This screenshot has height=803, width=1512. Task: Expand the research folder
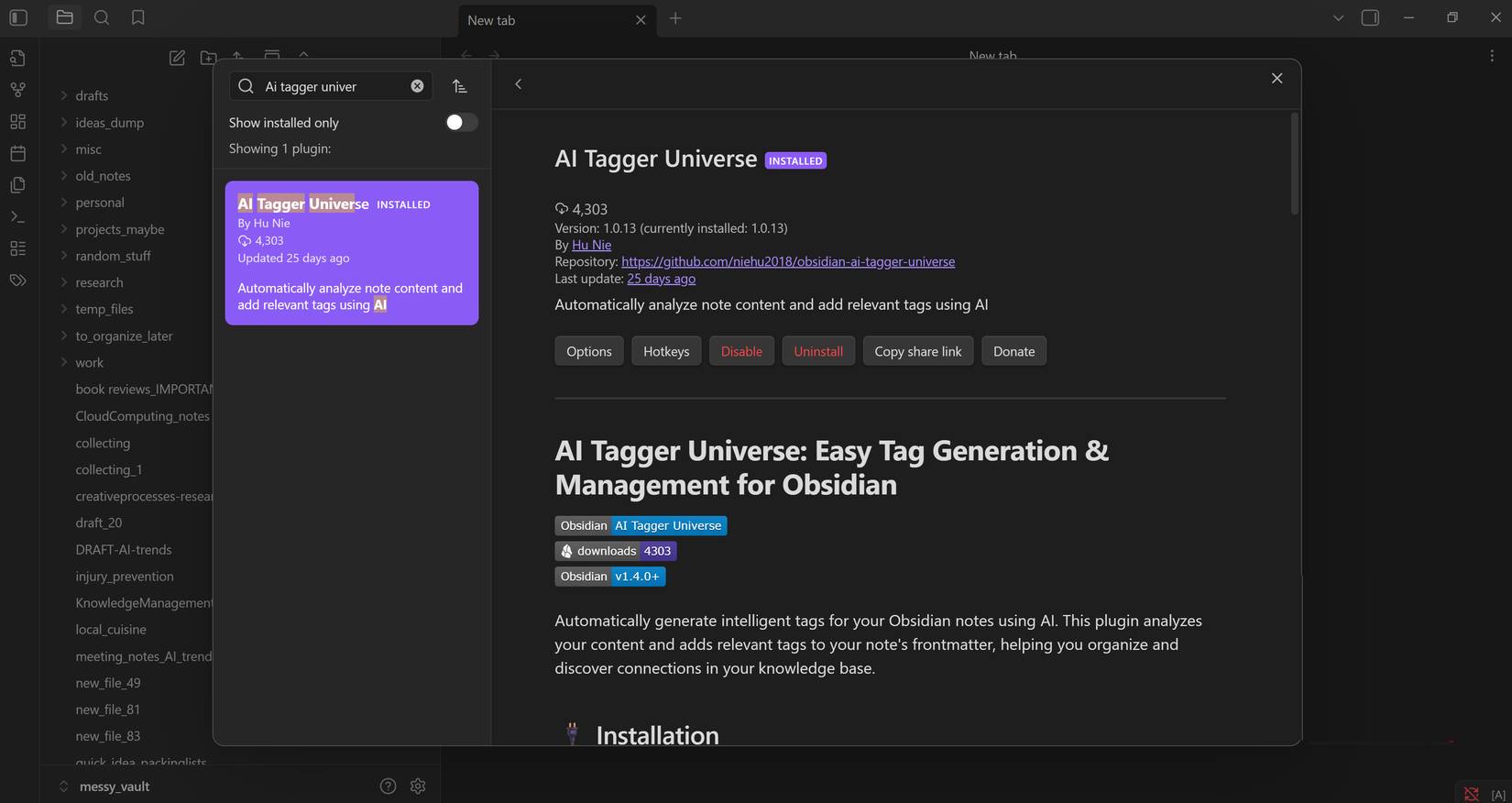pos(99,282)
